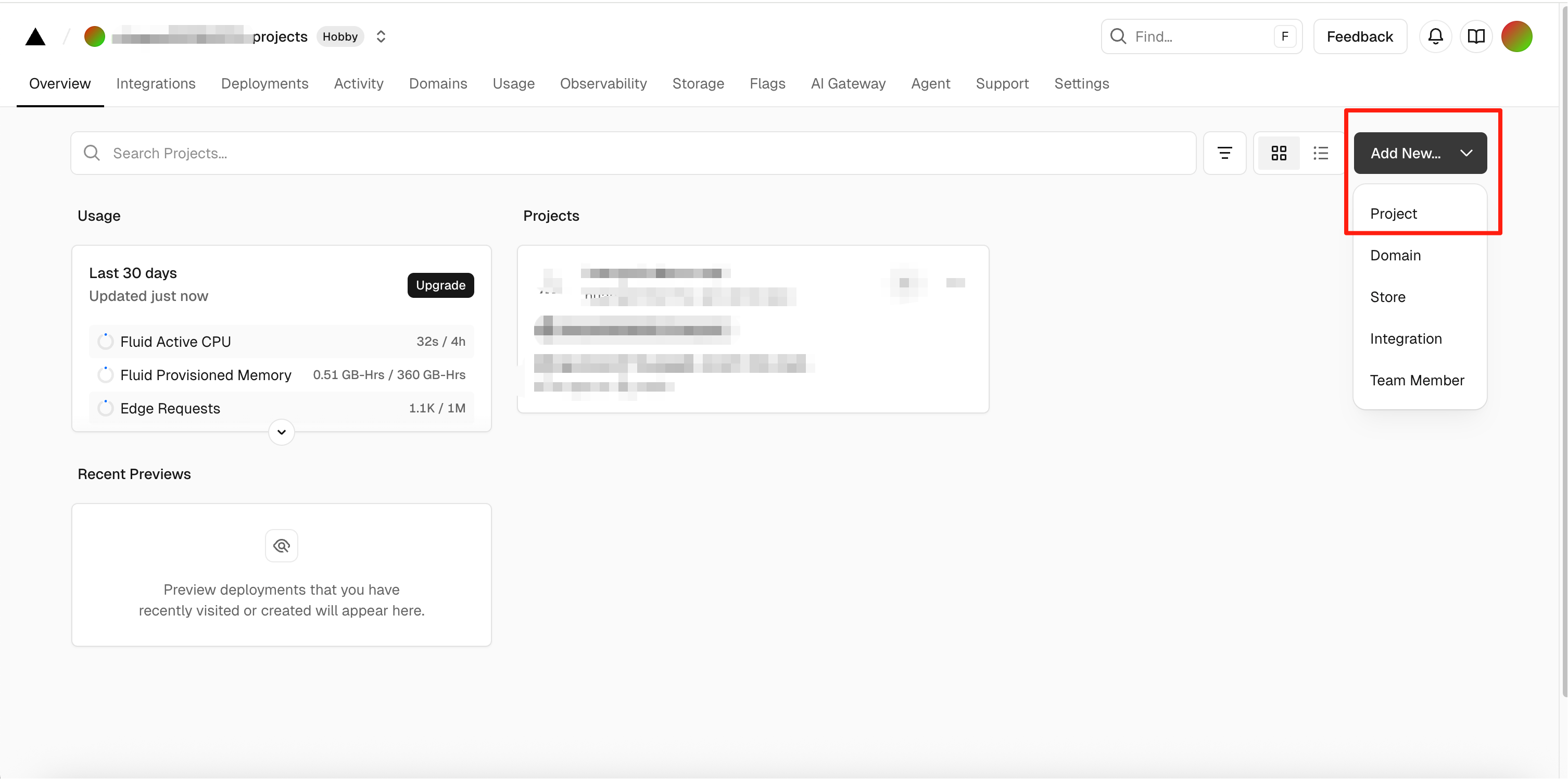Open the team switcher chevrons
The height and width of the screenshot is (779, 1568).
pyautogui.click(x=381, y=36)
